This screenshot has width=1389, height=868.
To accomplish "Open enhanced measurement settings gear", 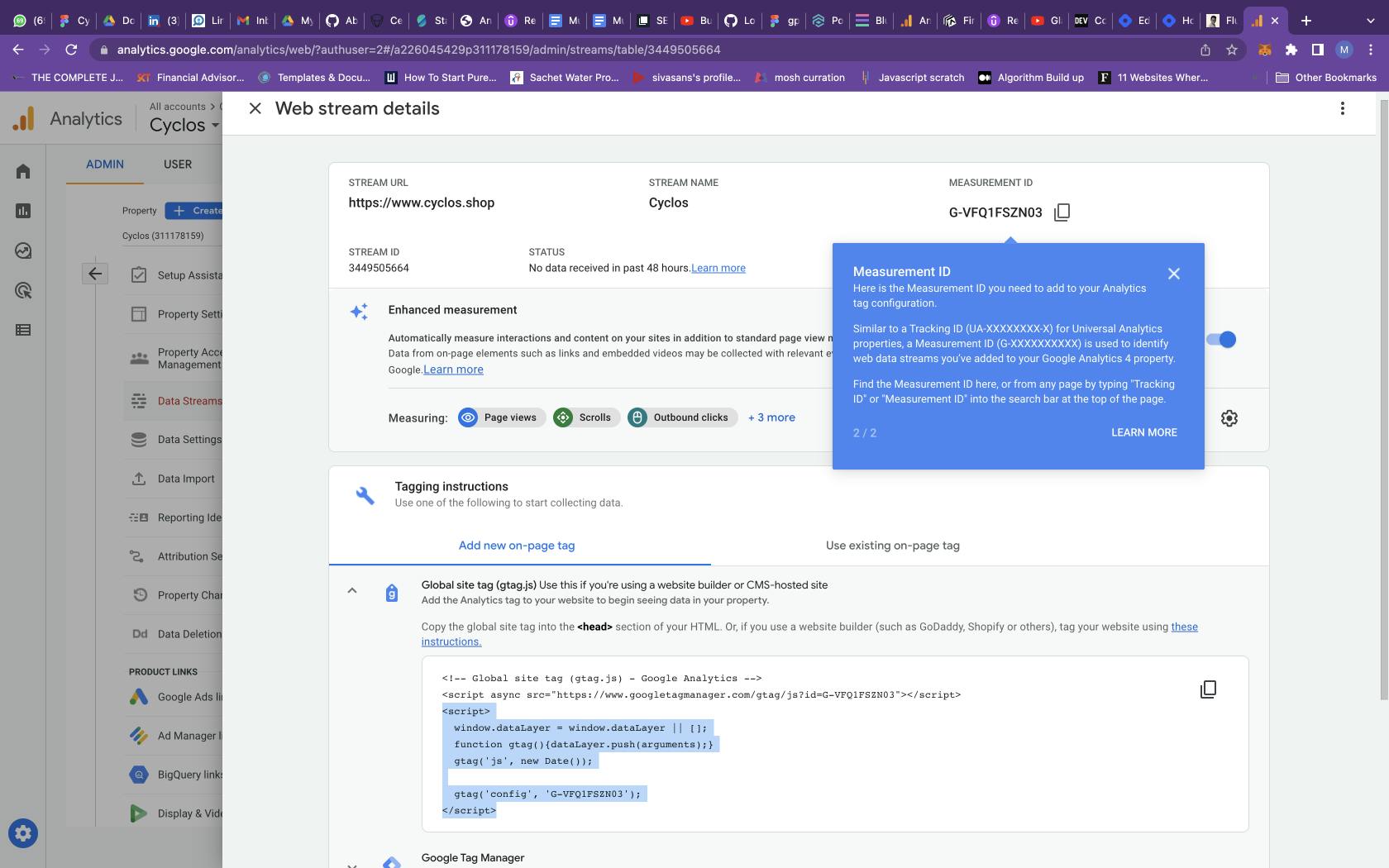I will click(x=1229, y=418).
